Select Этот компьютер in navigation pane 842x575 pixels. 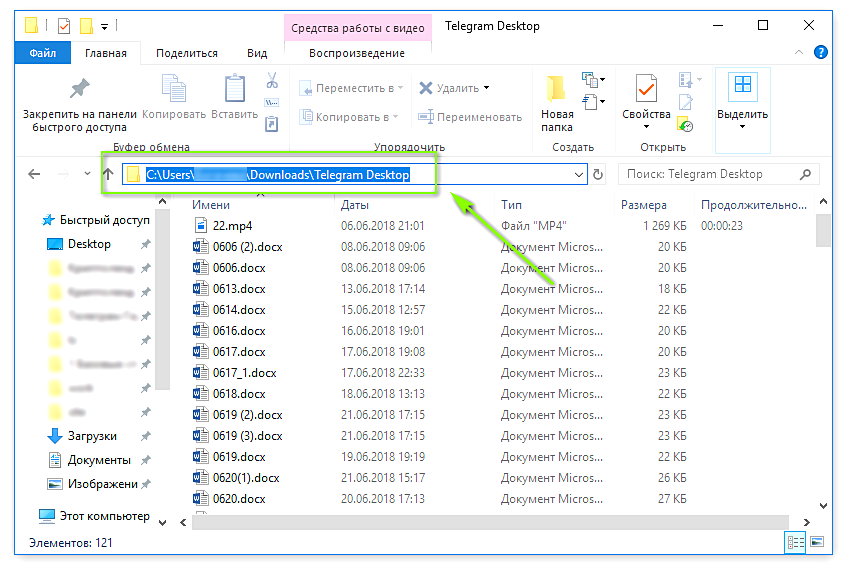(95, 516)
